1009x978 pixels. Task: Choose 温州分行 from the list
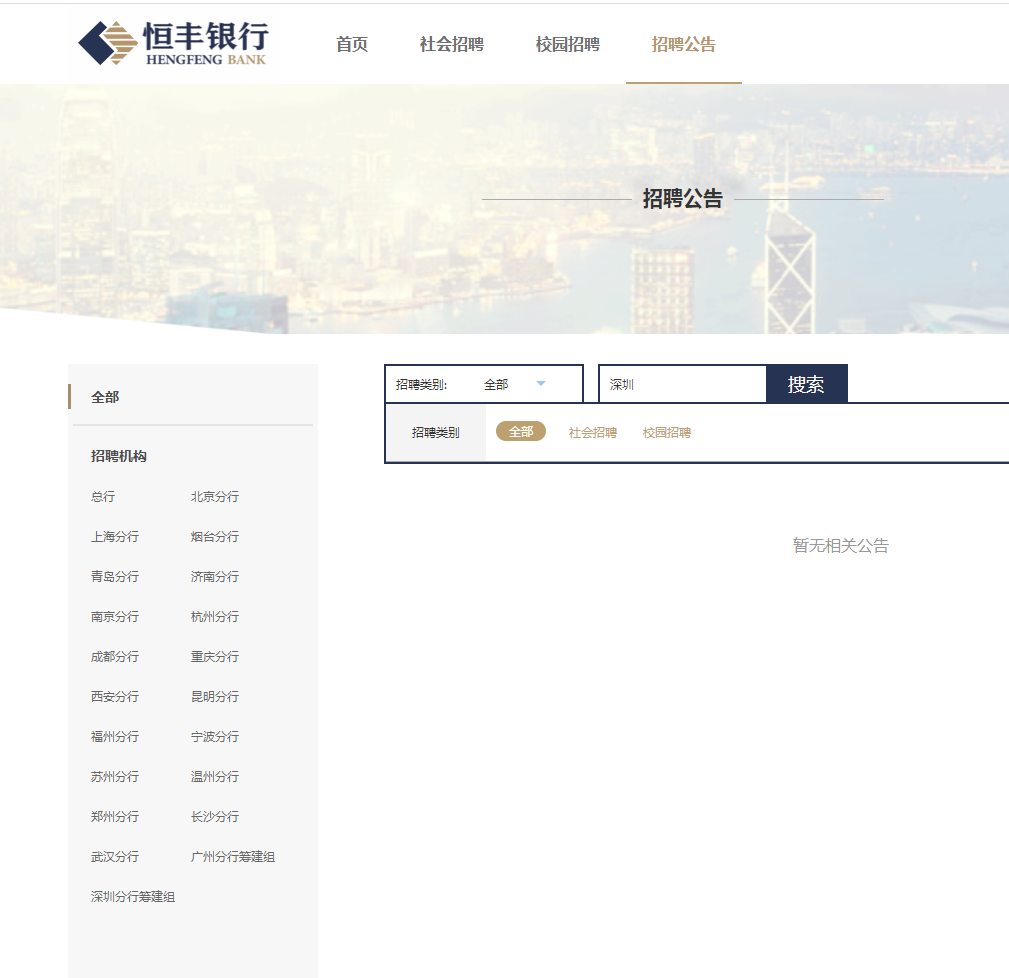(215, 777)
